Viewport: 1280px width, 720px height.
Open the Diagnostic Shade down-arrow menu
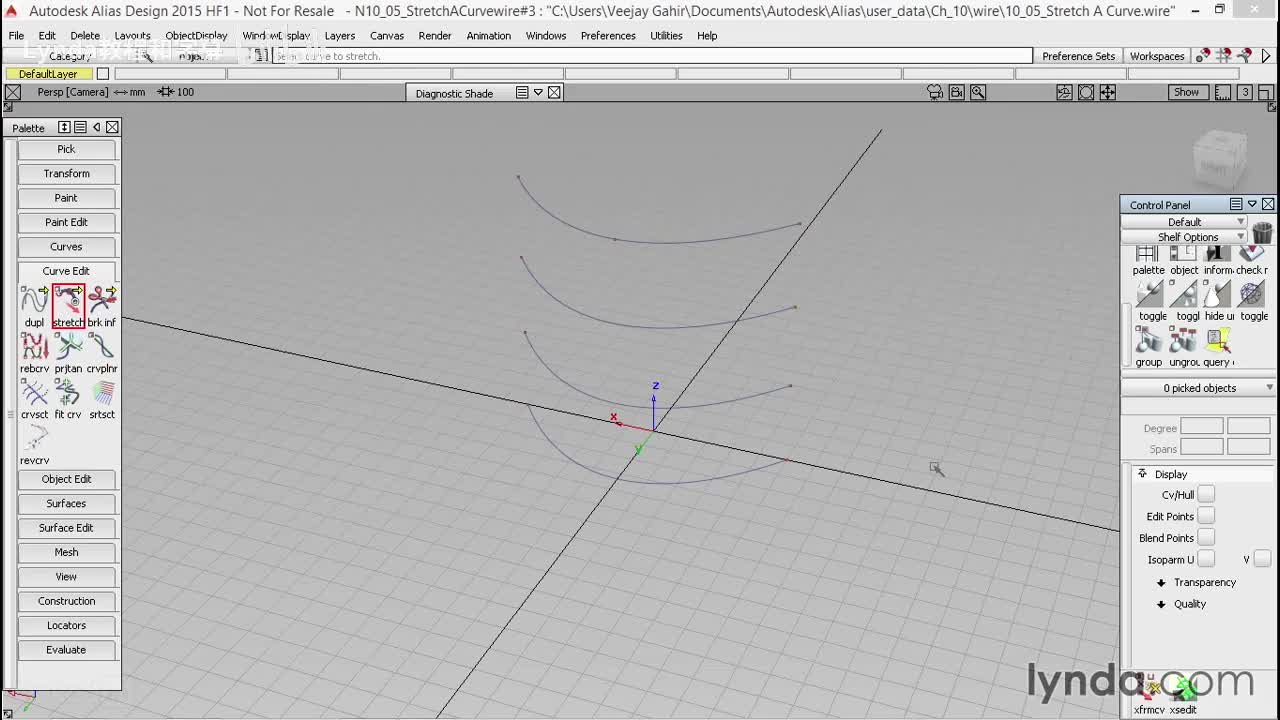pyautogui.click(x=538, y=92)
